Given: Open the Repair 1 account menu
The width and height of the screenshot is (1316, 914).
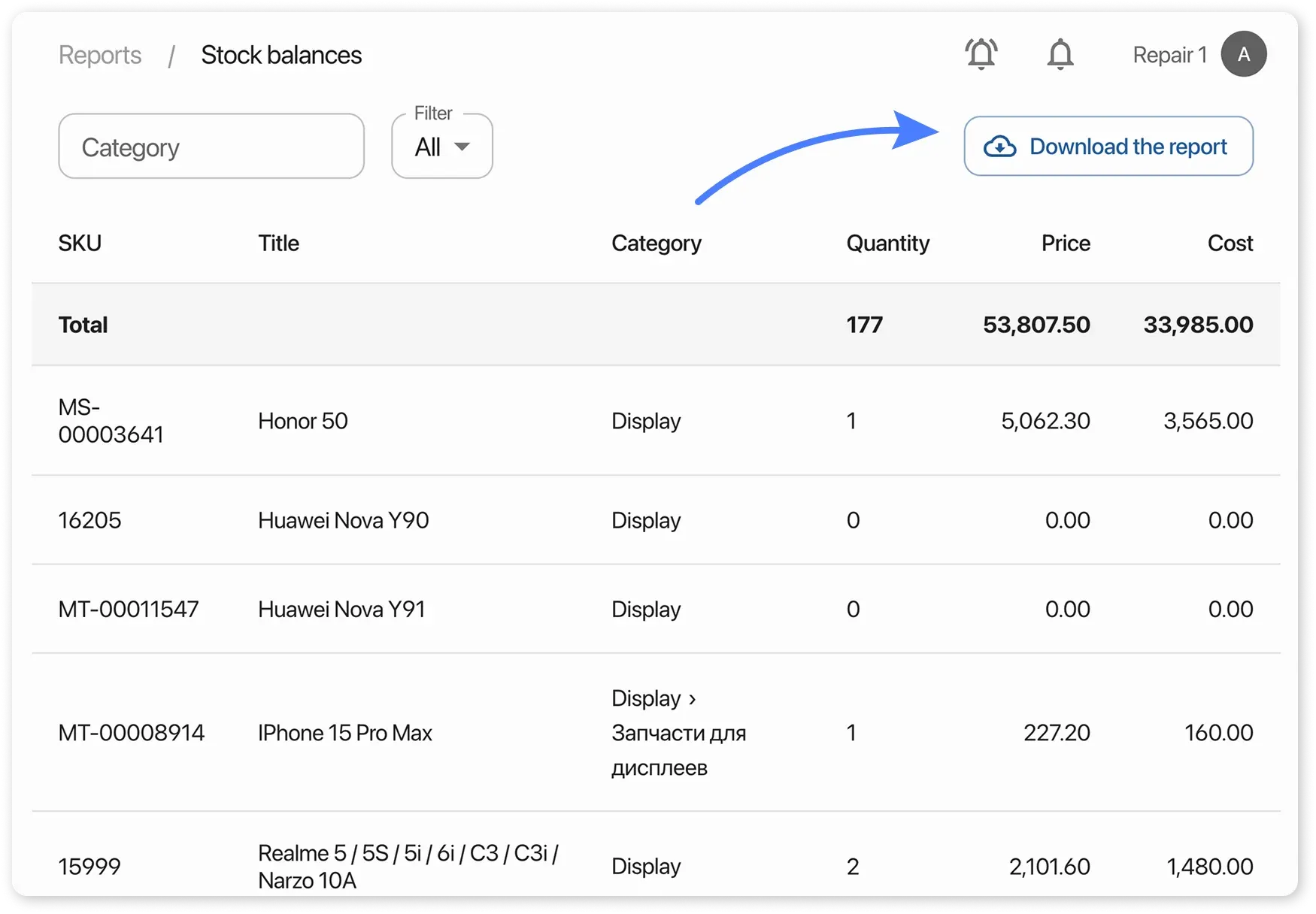Looking at the screenshot, I should 1169,55.
